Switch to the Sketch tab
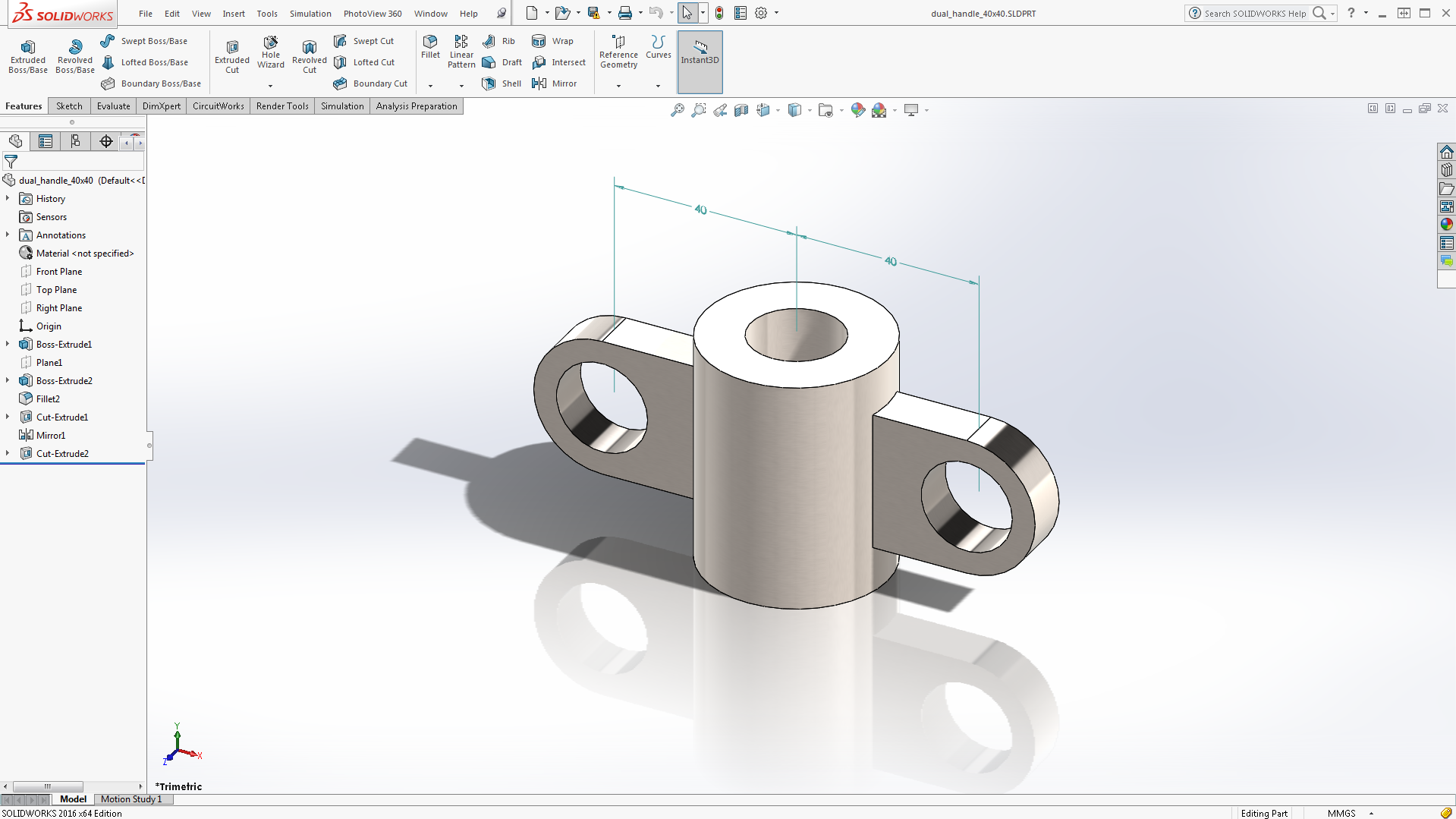This screenshot has height=819, width=1456. [69, 106]
